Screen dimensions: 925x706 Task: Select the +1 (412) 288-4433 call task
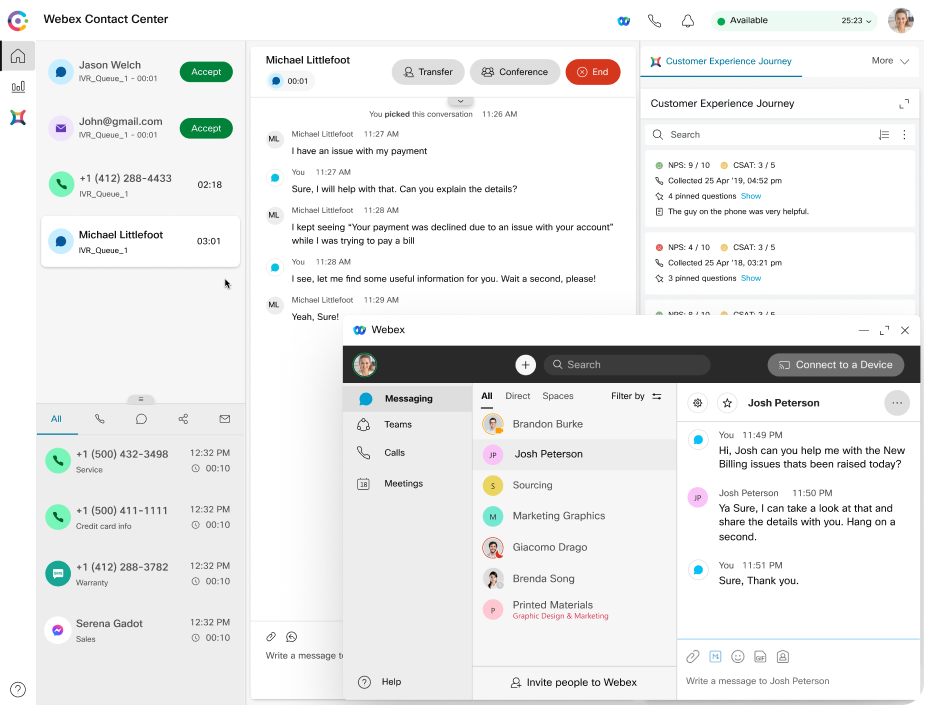click(140, 185)
